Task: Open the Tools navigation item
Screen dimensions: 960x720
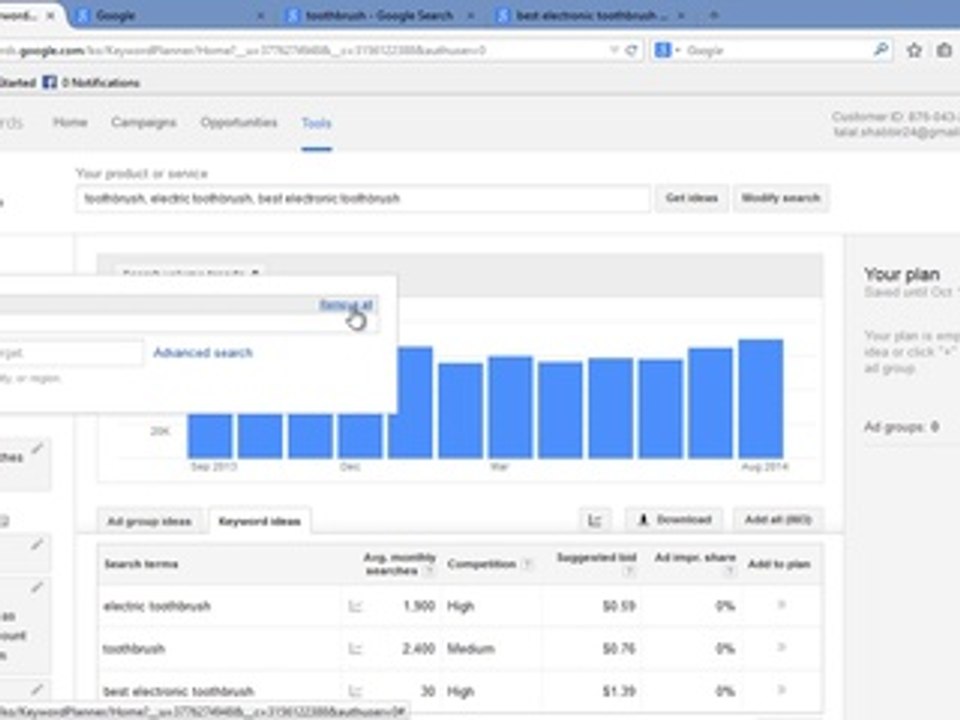Action: tap(316, 123)
